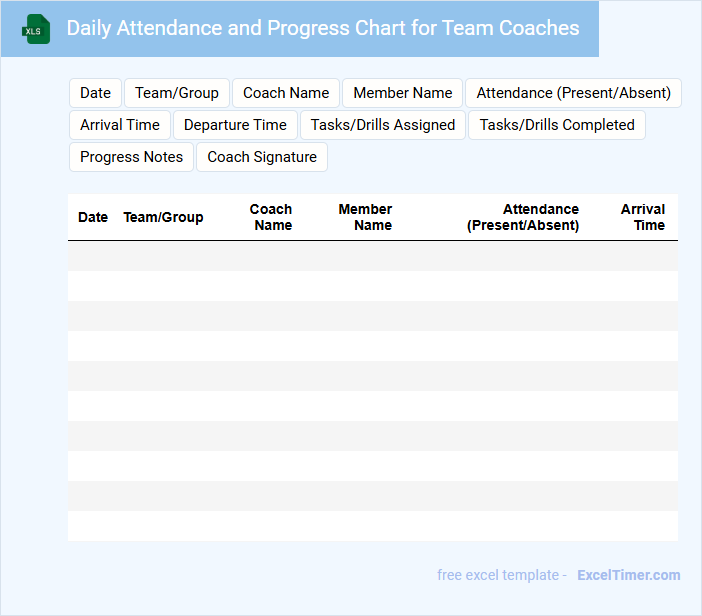
Task: Click the Tasks/Drills Assigned tag
Action: pyautogui.click(x=383, y=125)
